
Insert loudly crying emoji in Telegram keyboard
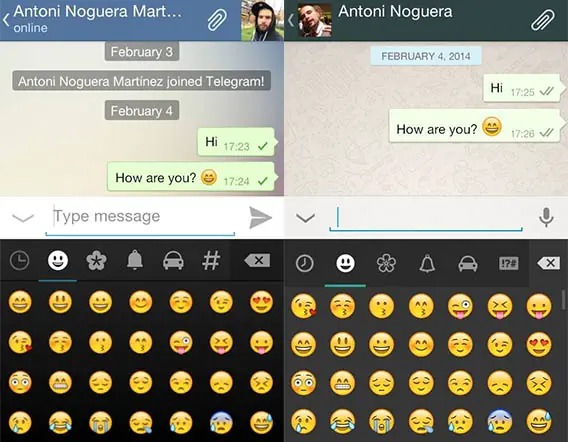click(100, 422)
